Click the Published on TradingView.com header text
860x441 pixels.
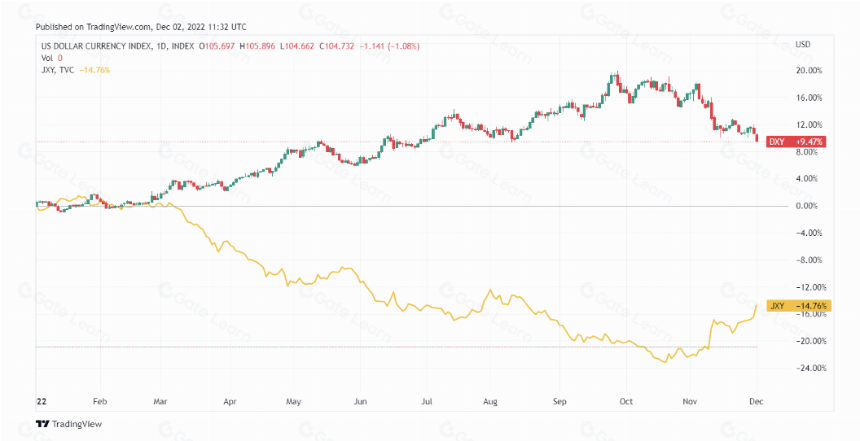click(x=141, y=27)
